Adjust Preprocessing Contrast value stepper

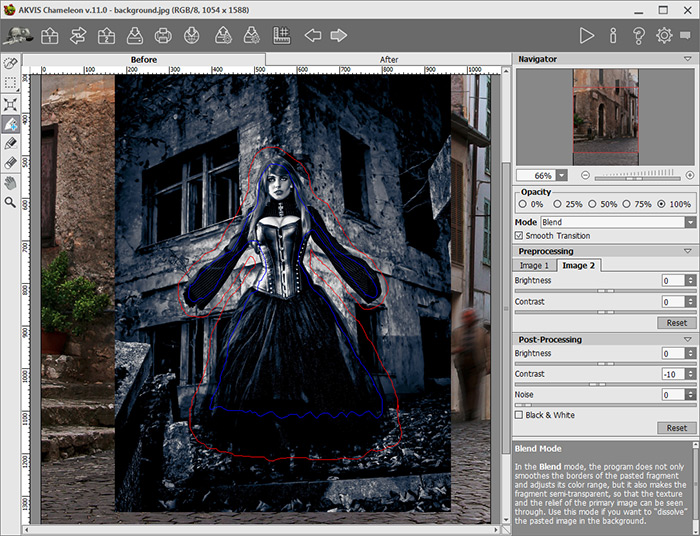tap(691, 302)
